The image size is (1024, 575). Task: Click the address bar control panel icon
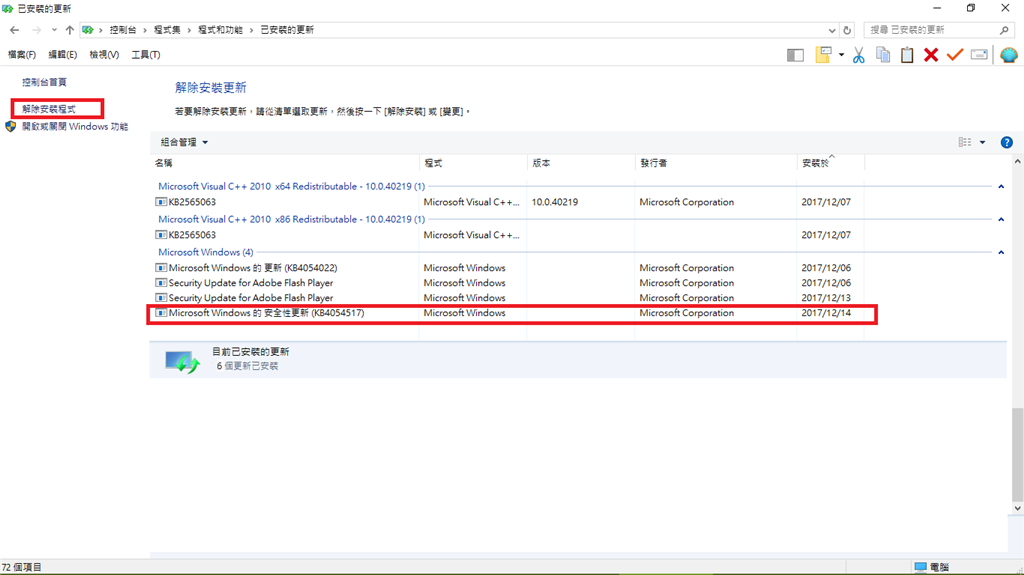coord(88,30)
